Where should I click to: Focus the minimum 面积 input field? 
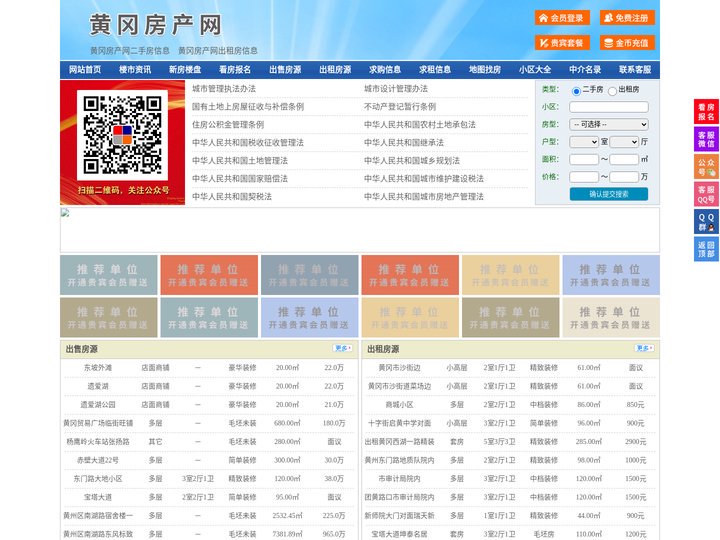[x=584, y=159]
